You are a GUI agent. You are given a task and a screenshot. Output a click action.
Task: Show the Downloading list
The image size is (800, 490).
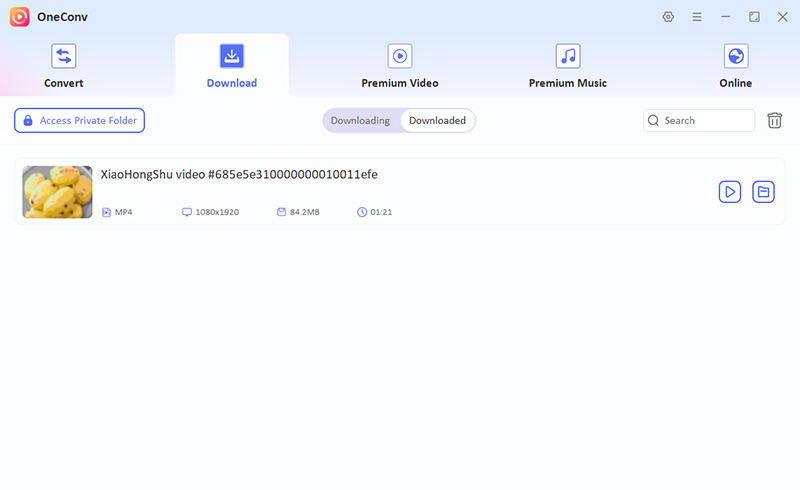click(x=360, y=120)
